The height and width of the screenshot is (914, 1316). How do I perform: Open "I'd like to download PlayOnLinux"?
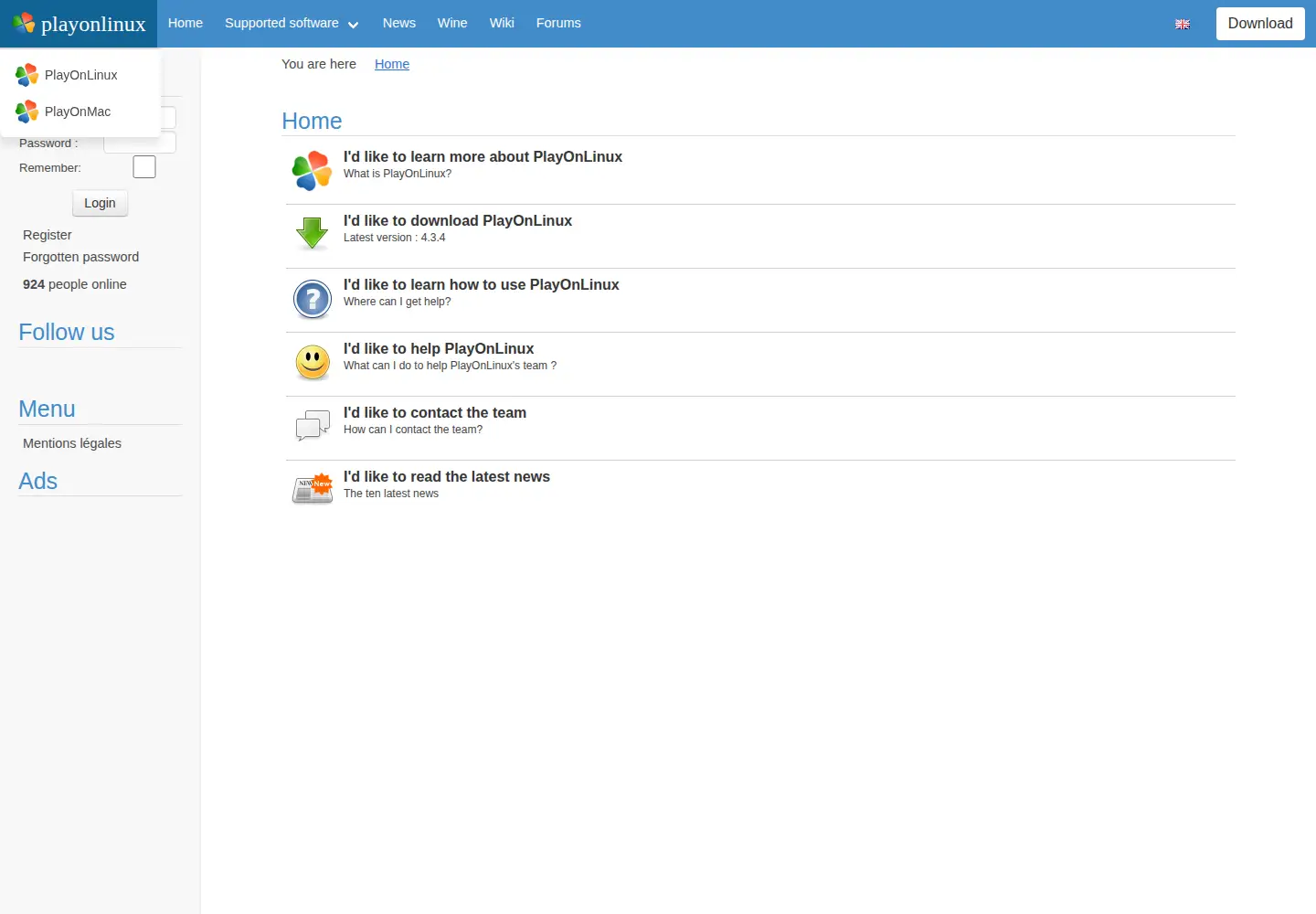458,220
